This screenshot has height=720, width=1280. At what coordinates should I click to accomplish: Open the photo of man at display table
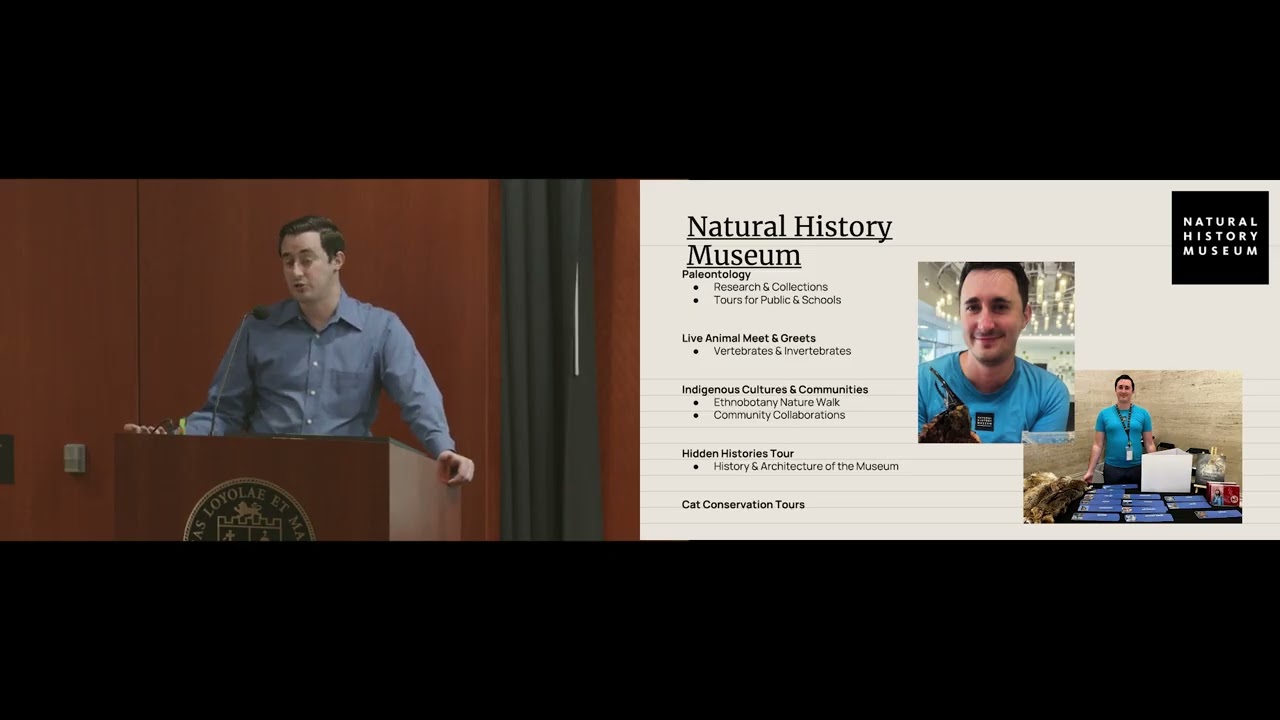(x=1133, y=446)
